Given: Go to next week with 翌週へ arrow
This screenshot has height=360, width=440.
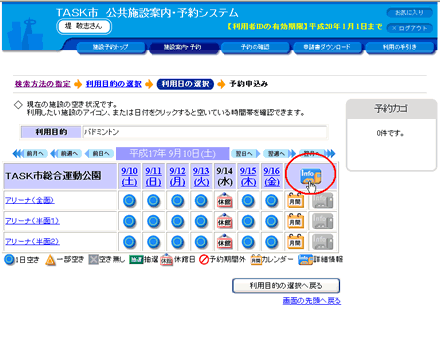Looking at the screenshot, I should (x=279, y=154).
